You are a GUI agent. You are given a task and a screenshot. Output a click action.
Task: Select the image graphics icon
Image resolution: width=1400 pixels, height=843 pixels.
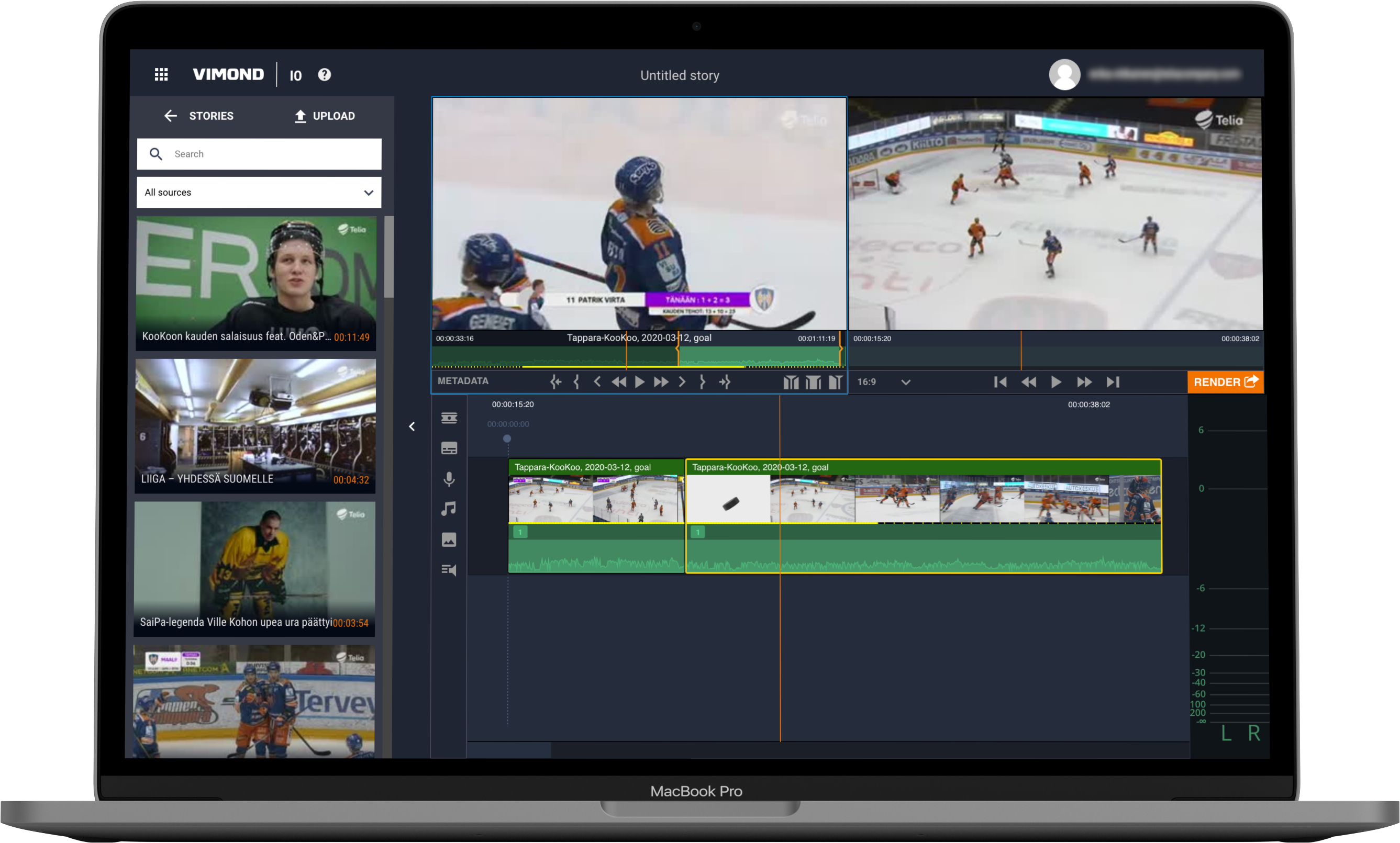coord(449,539)
